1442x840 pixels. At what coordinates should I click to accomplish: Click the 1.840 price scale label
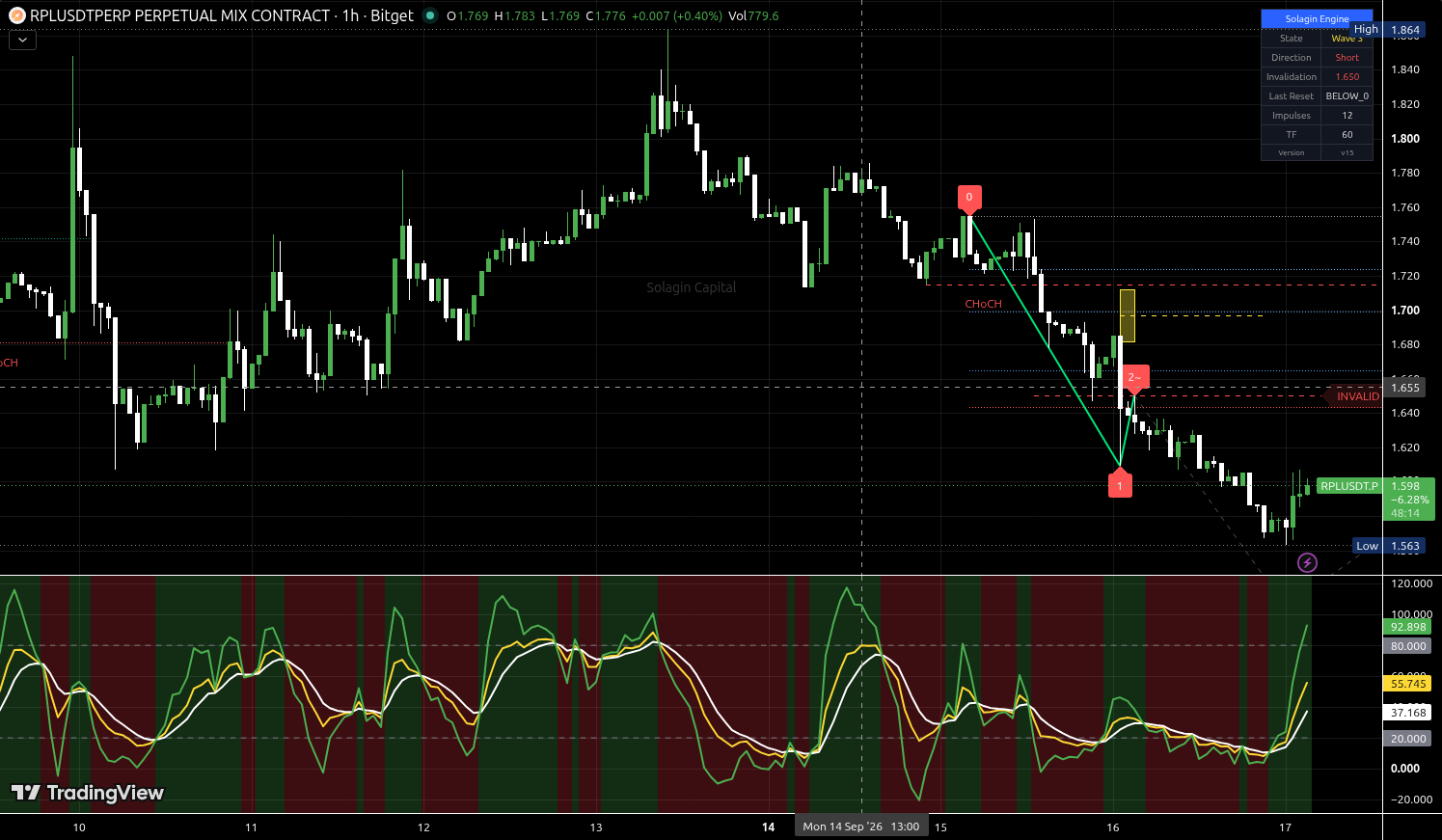point(1405,69)
